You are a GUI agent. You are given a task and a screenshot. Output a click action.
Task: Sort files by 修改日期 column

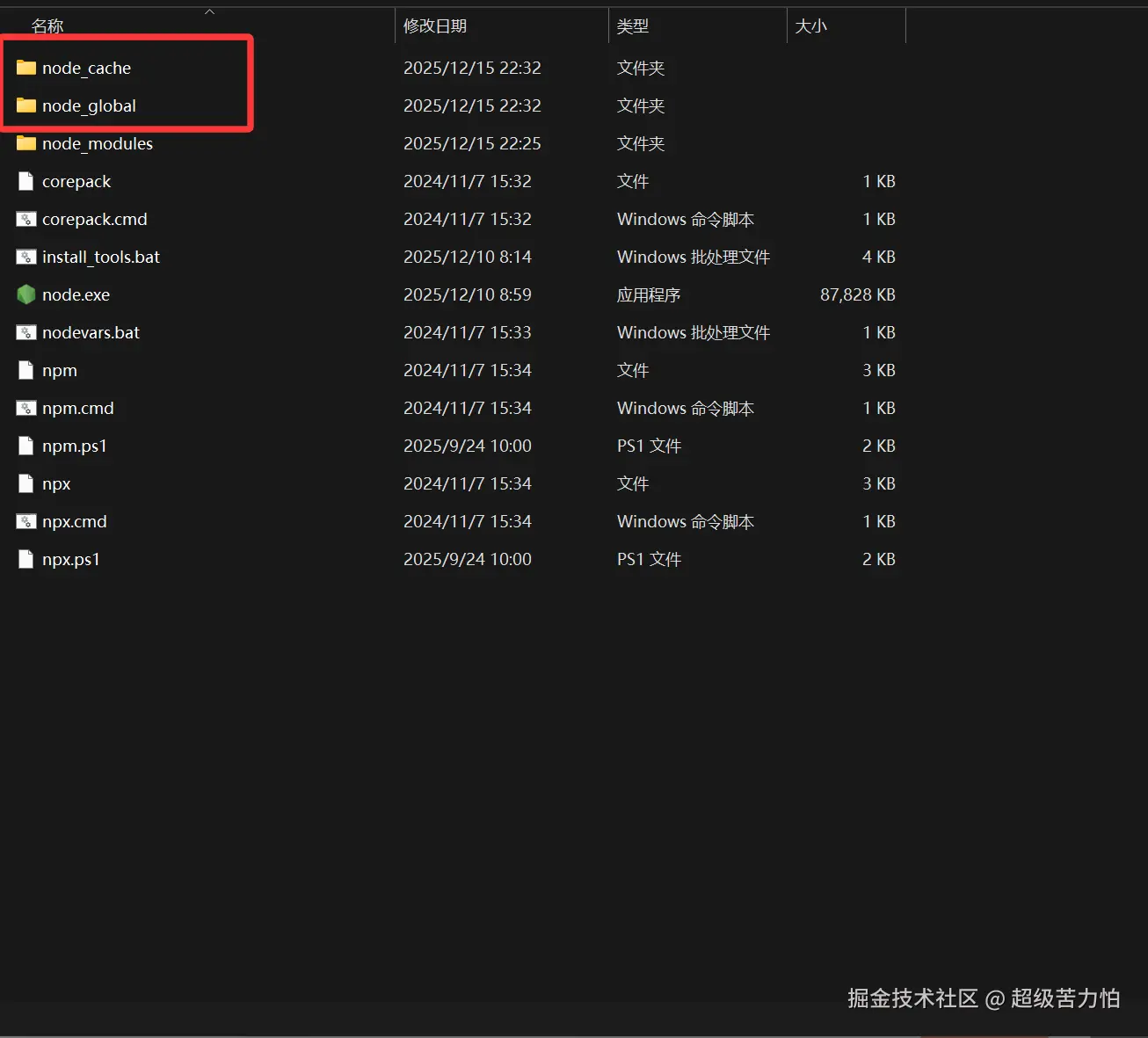coord(435,26)
